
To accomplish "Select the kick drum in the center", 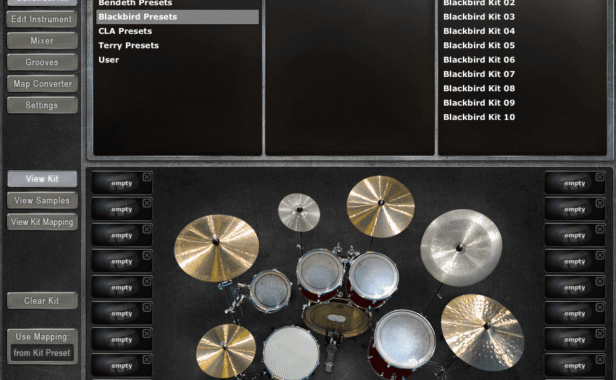I will tap(337, 318).
